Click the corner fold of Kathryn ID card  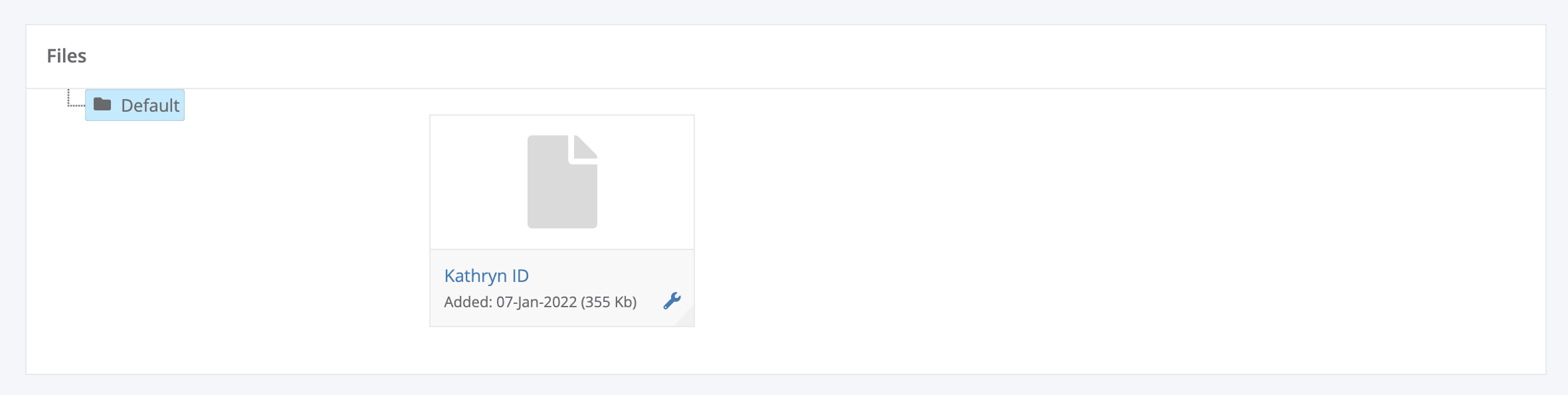tap(686, 317)
